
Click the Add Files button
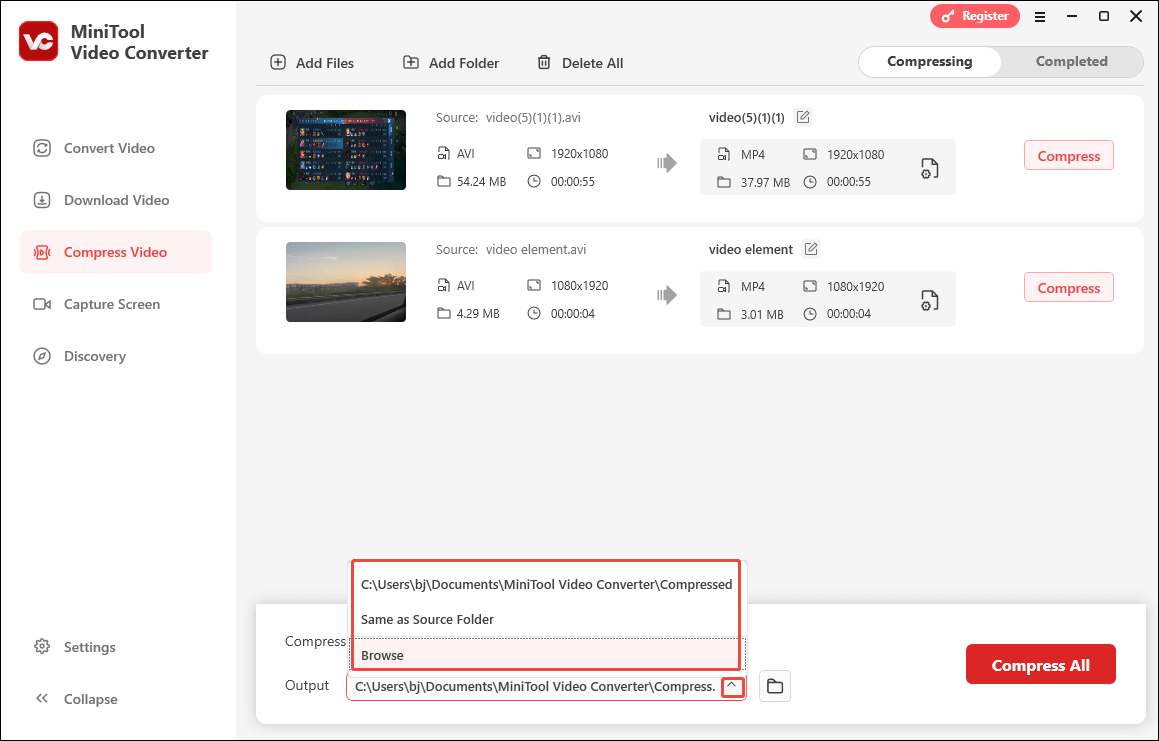click(x=312, y=63)
